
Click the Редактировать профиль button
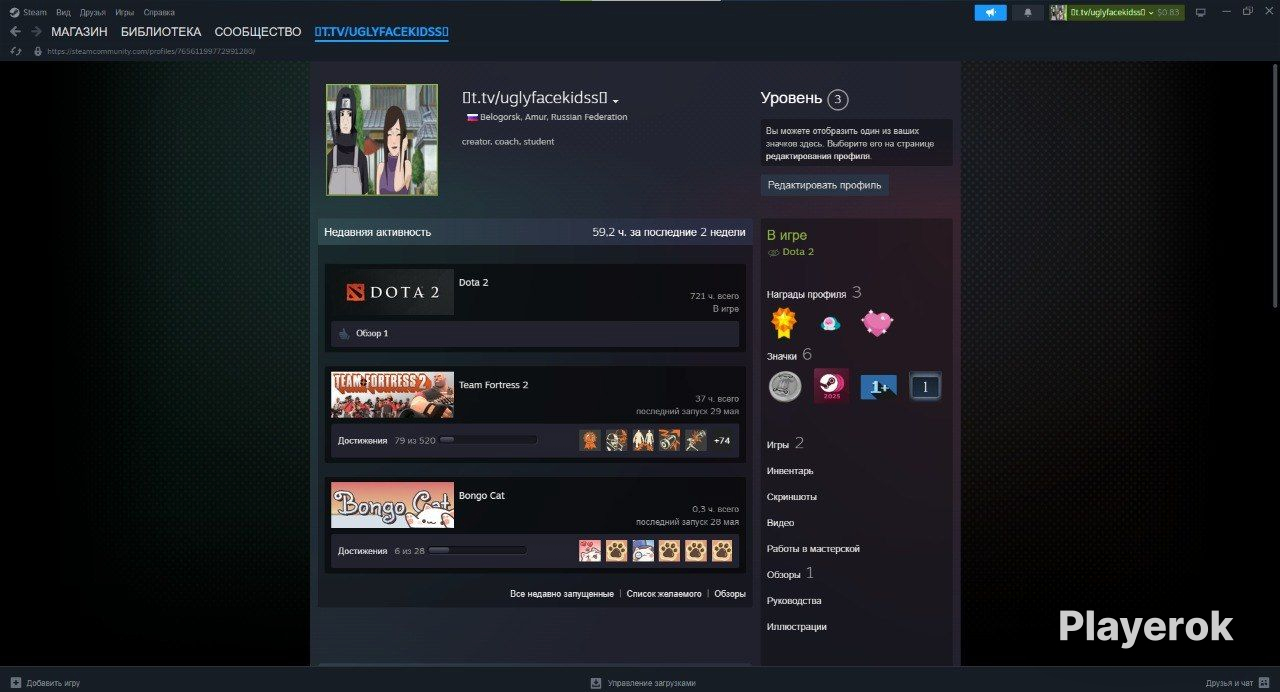coord(824,185)
